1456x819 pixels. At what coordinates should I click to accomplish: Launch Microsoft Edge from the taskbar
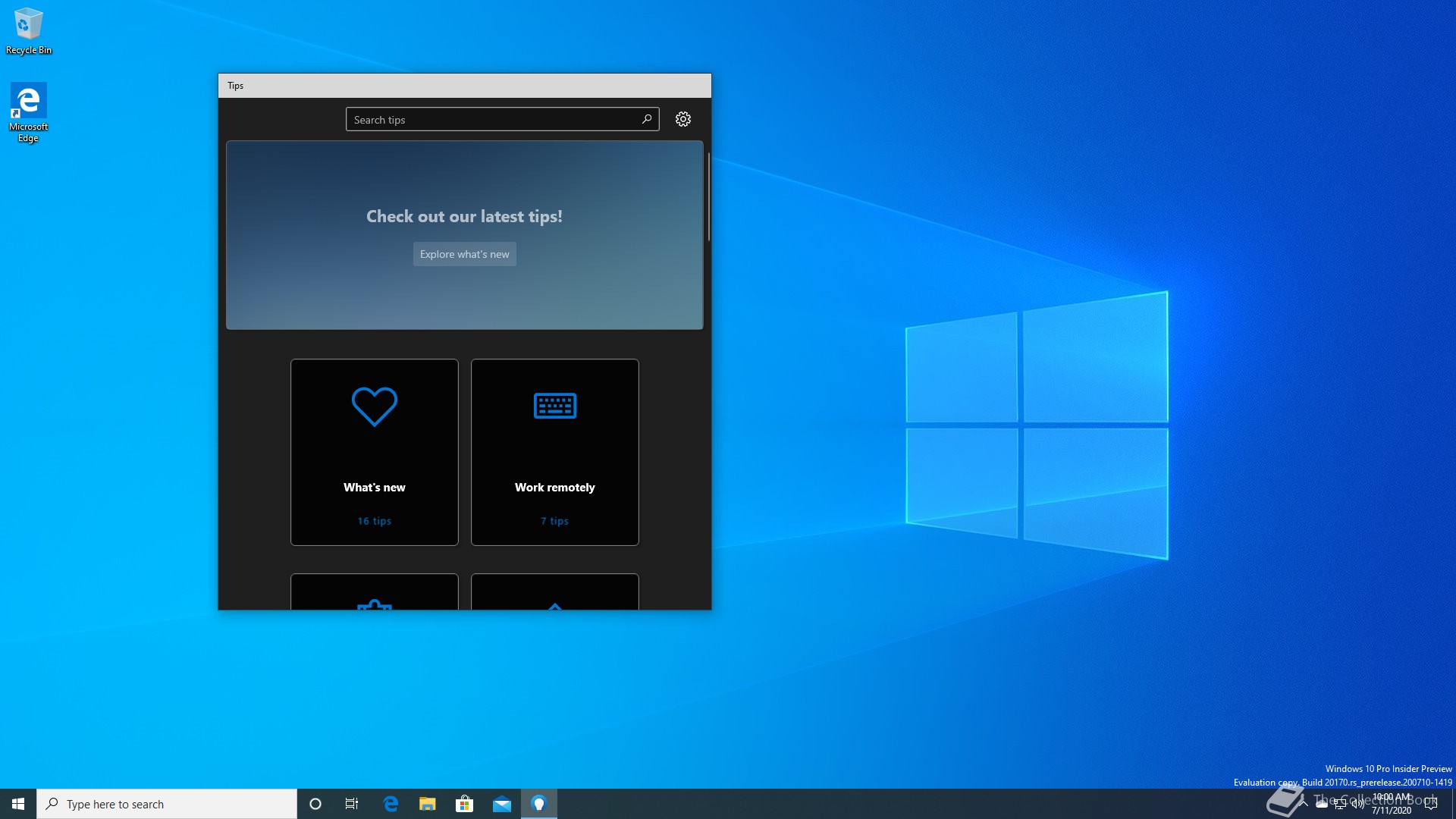click(x=391, y=804)
